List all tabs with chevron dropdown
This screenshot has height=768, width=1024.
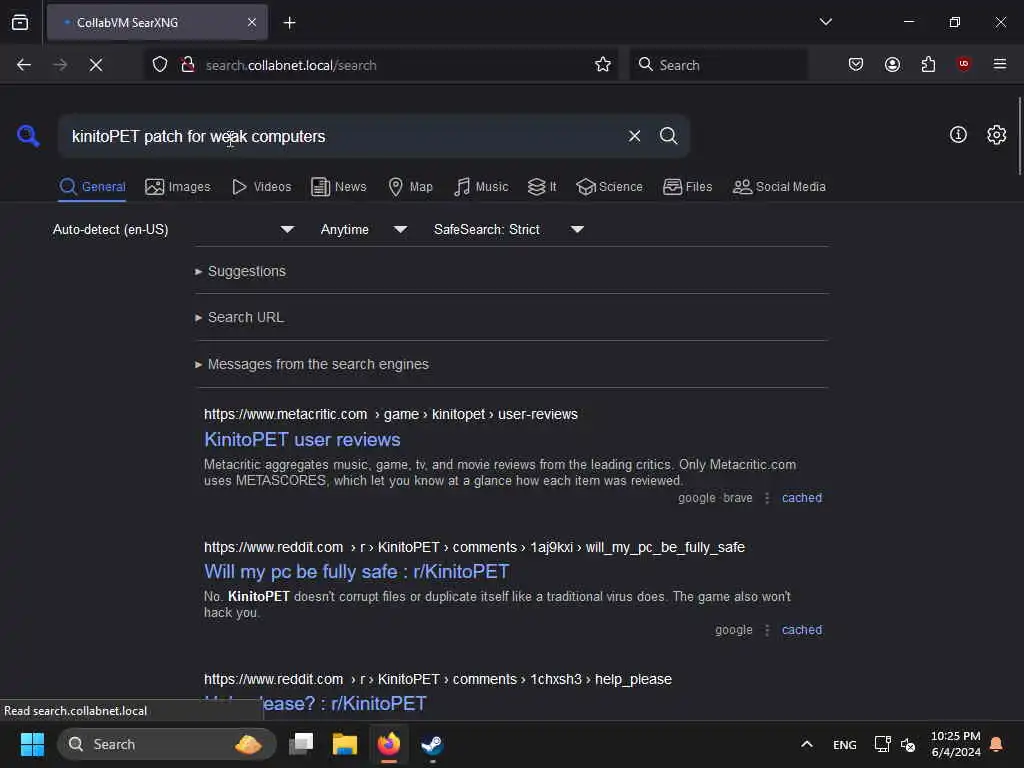825,22
